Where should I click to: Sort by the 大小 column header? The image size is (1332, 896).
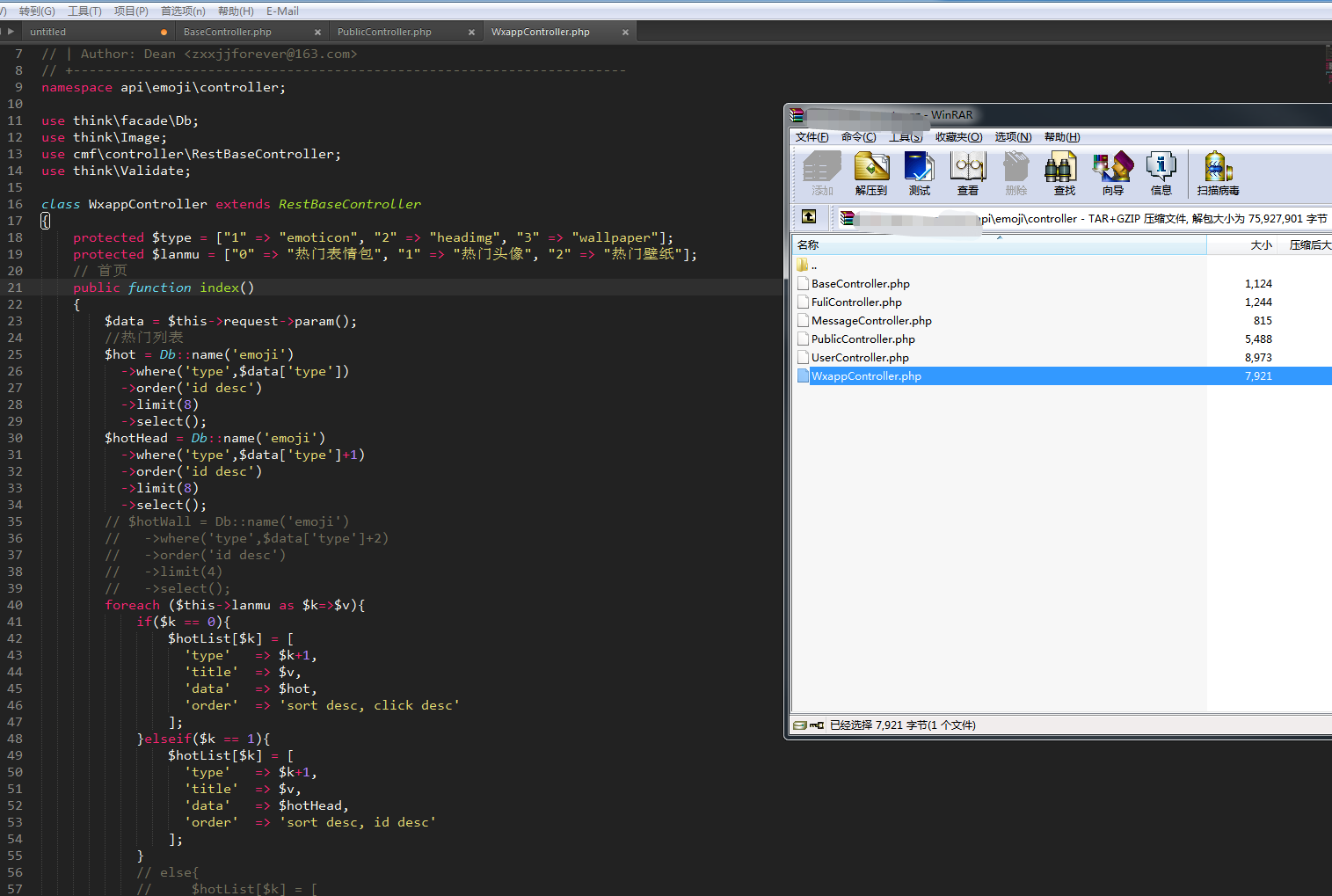point(1242,245)
